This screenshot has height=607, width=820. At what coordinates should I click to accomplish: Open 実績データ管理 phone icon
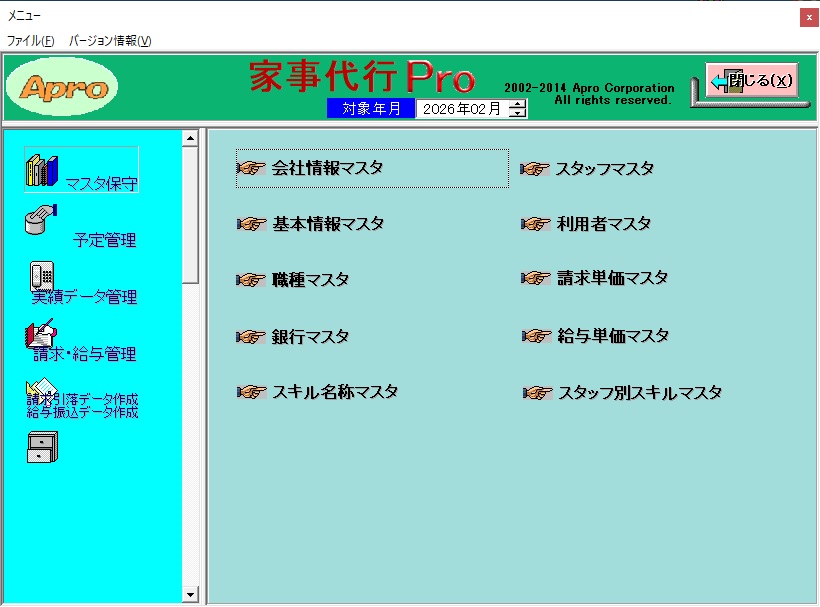pos(42,277)
